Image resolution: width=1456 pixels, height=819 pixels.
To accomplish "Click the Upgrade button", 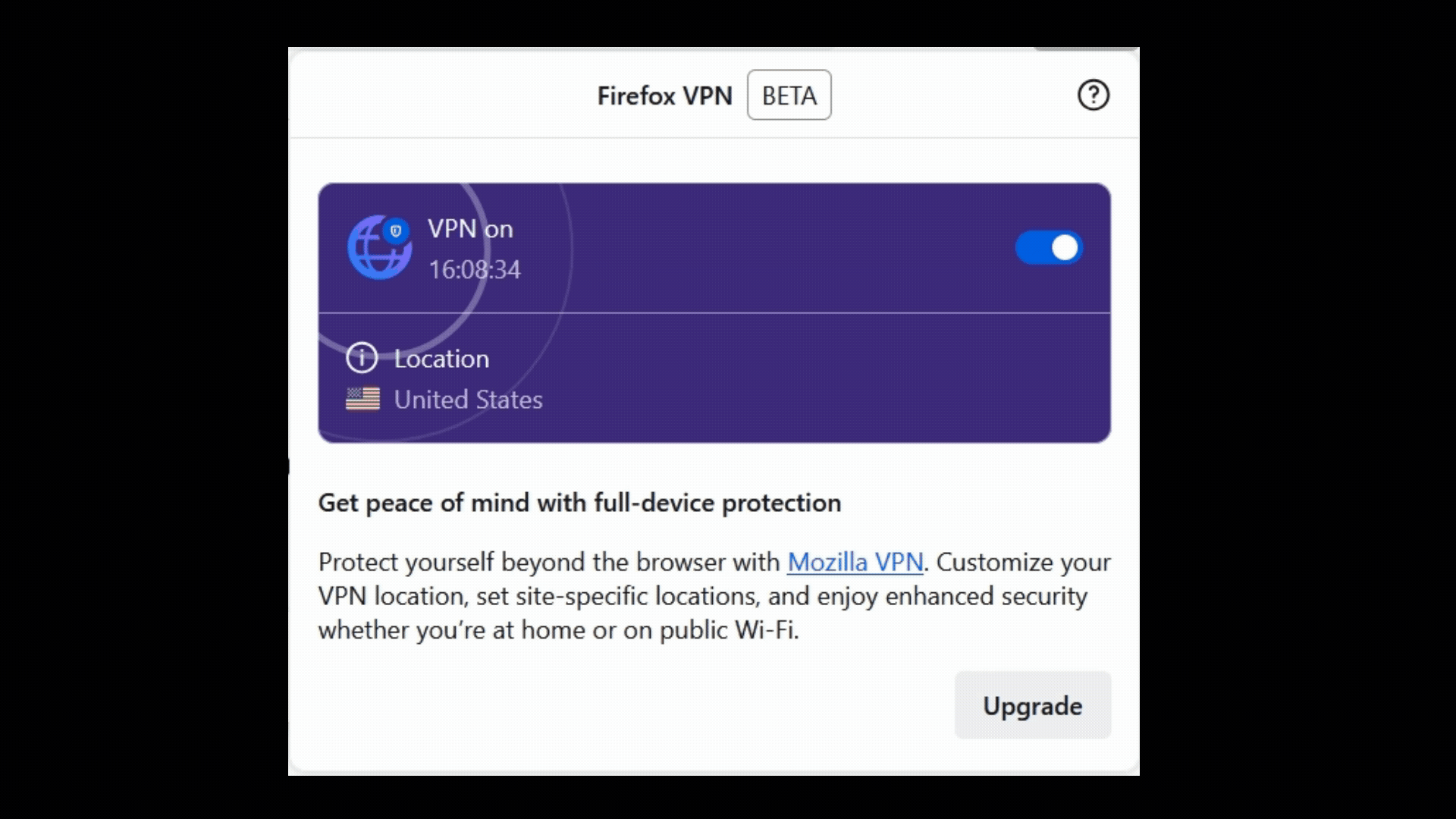I will (1032, 705).
